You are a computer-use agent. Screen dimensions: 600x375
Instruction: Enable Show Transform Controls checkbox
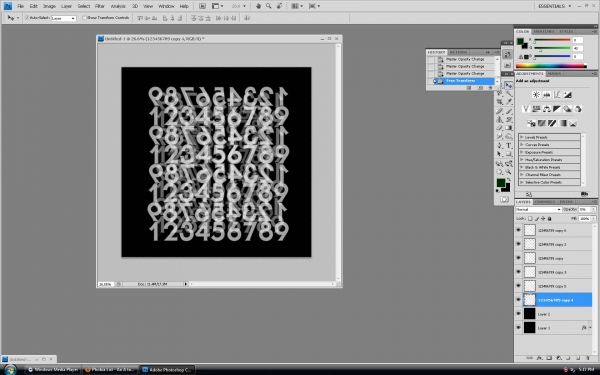(85, 18)
